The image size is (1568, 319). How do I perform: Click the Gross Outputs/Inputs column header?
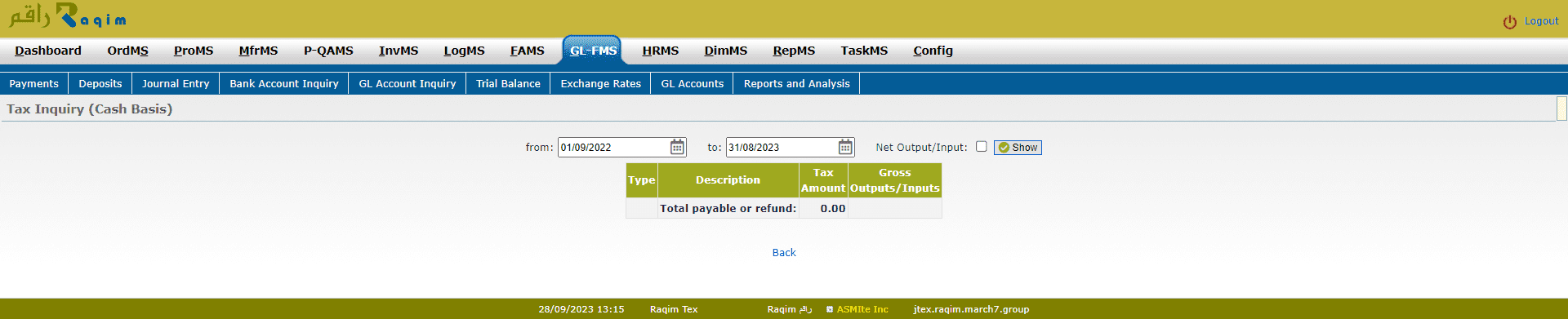pos(895,180)
